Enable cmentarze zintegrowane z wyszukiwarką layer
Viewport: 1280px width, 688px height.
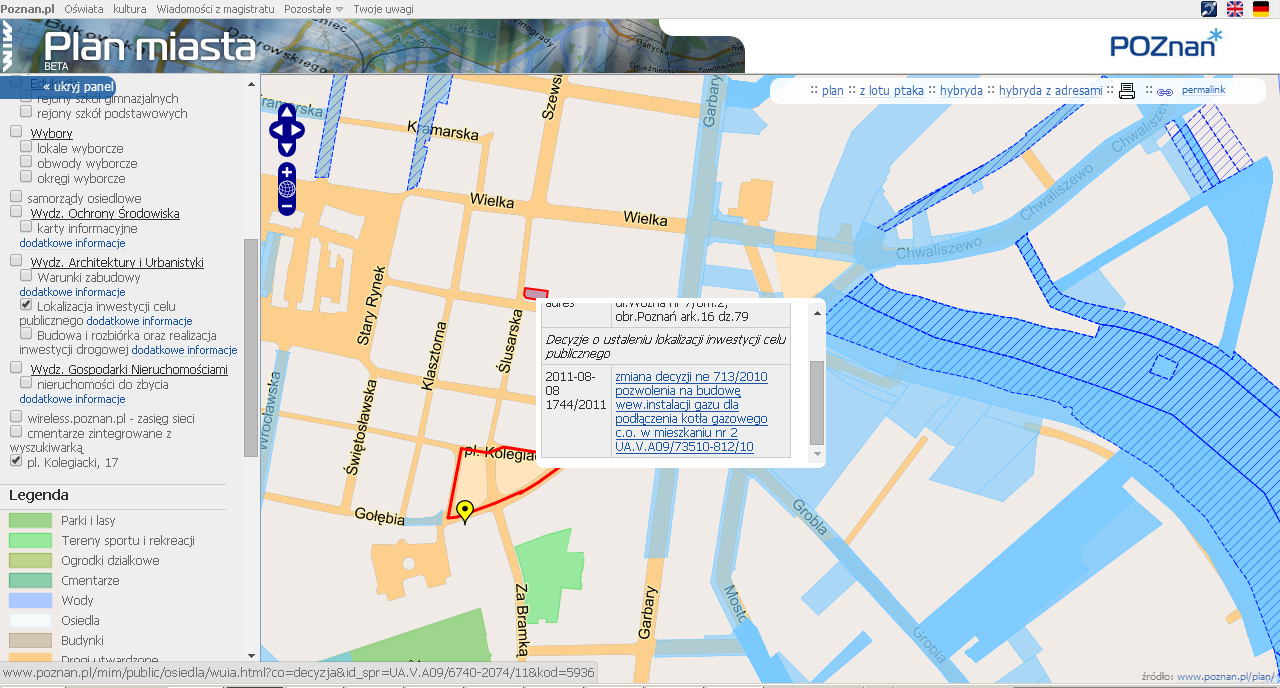coord(16,431)
